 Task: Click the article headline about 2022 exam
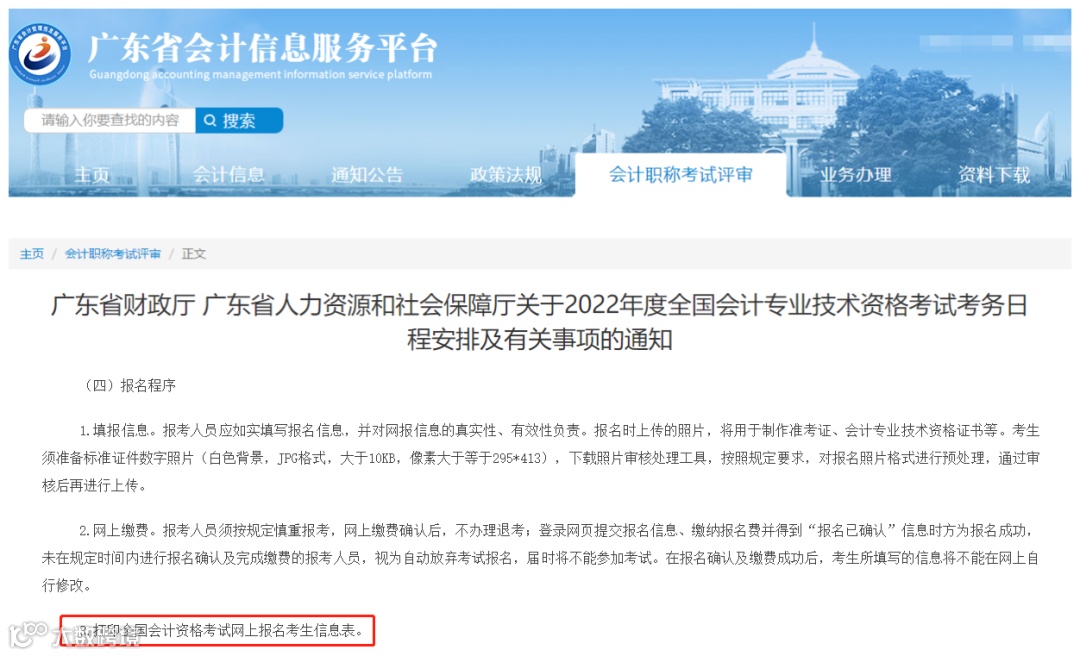coord(539,322)
